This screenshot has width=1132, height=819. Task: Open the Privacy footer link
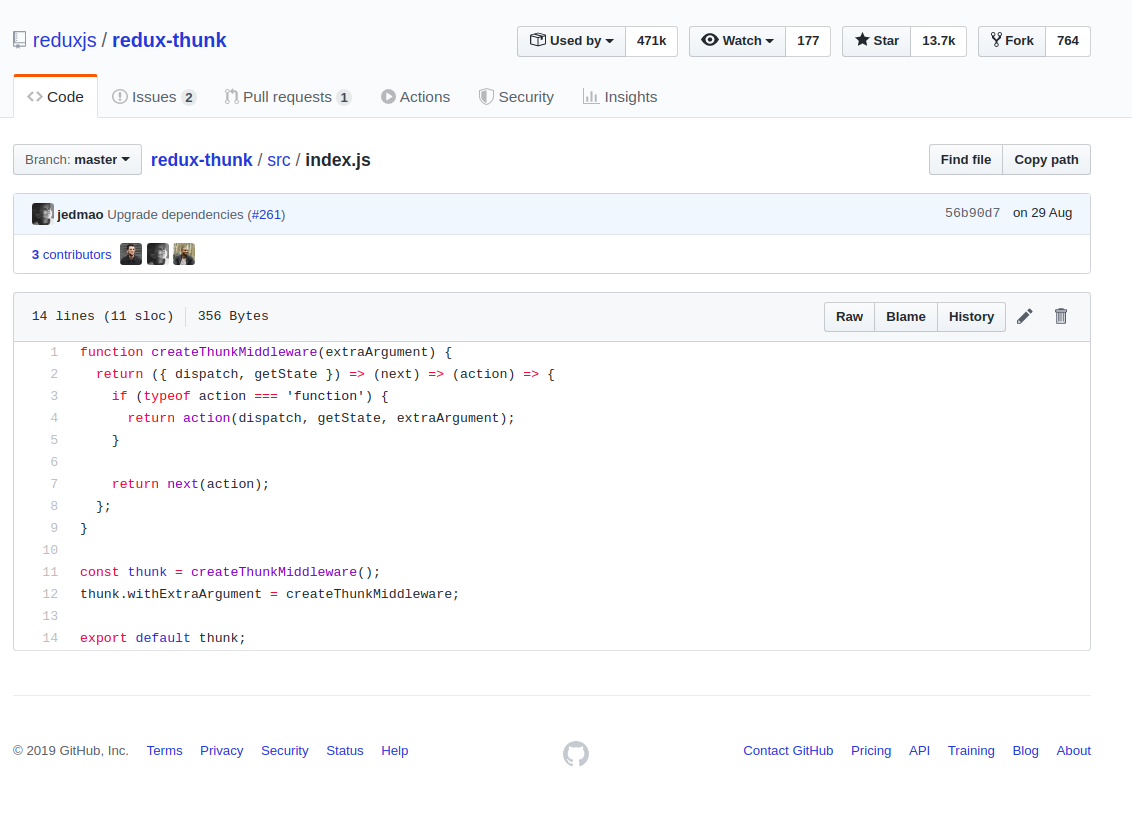coord(222,750)
